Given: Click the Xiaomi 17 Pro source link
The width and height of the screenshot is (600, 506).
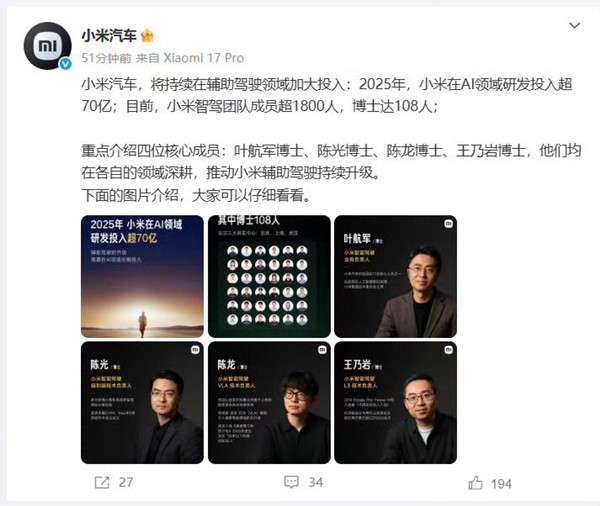Looking at the screenshot, I should tap(204, 58).
